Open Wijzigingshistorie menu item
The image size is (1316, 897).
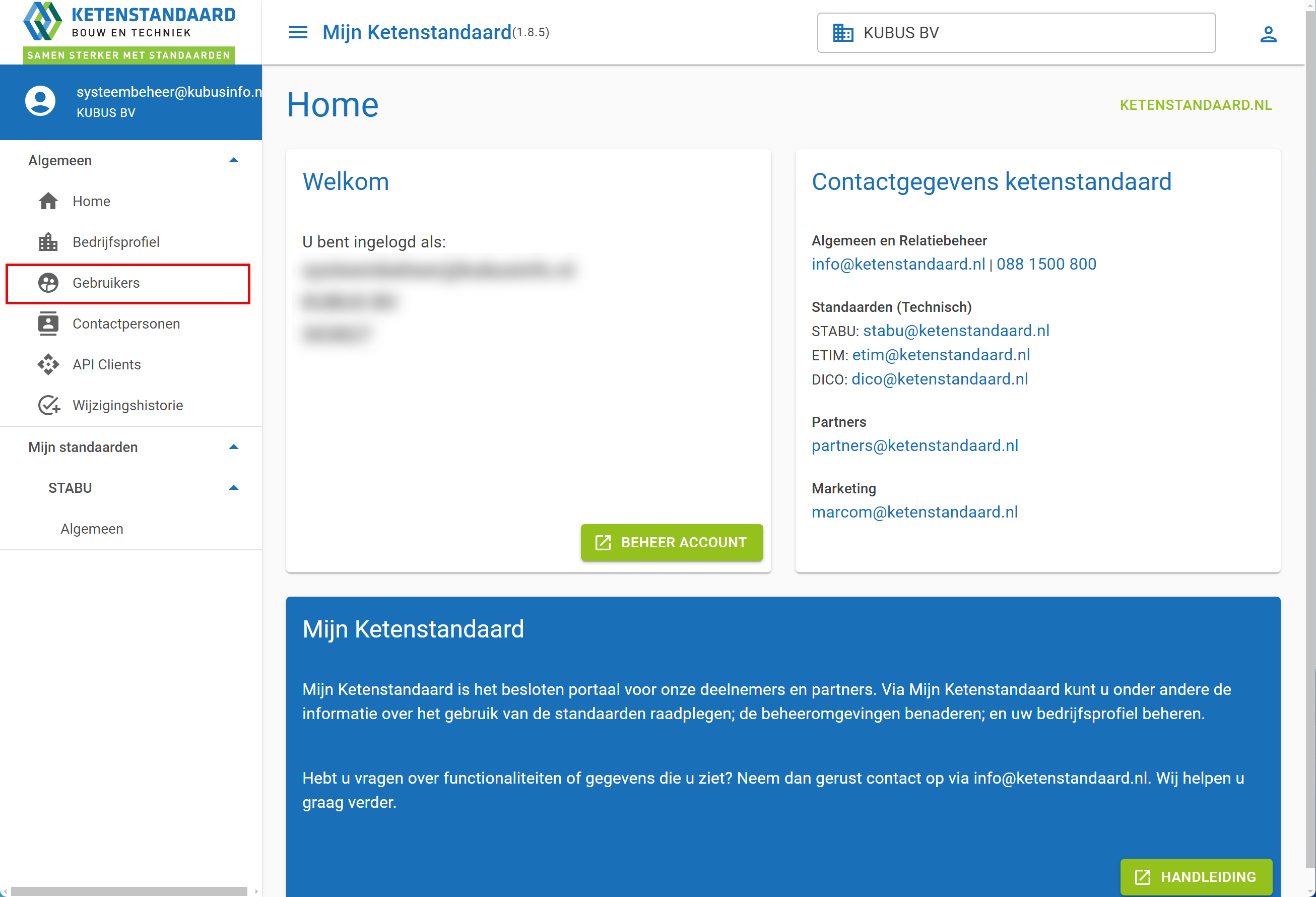pos(131,406)
